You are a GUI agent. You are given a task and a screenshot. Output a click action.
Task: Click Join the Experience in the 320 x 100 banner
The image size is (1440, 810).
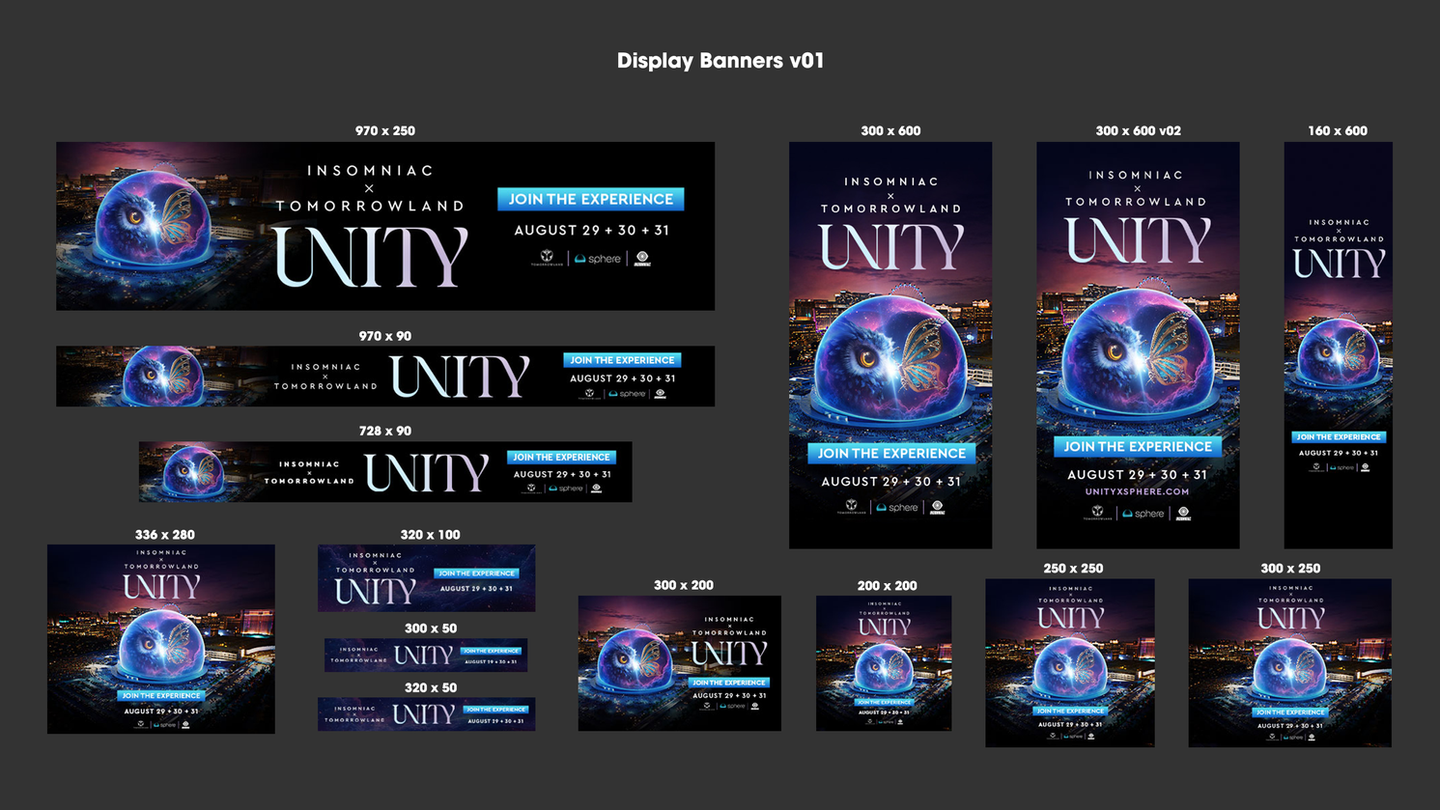[x=476, y=573]
